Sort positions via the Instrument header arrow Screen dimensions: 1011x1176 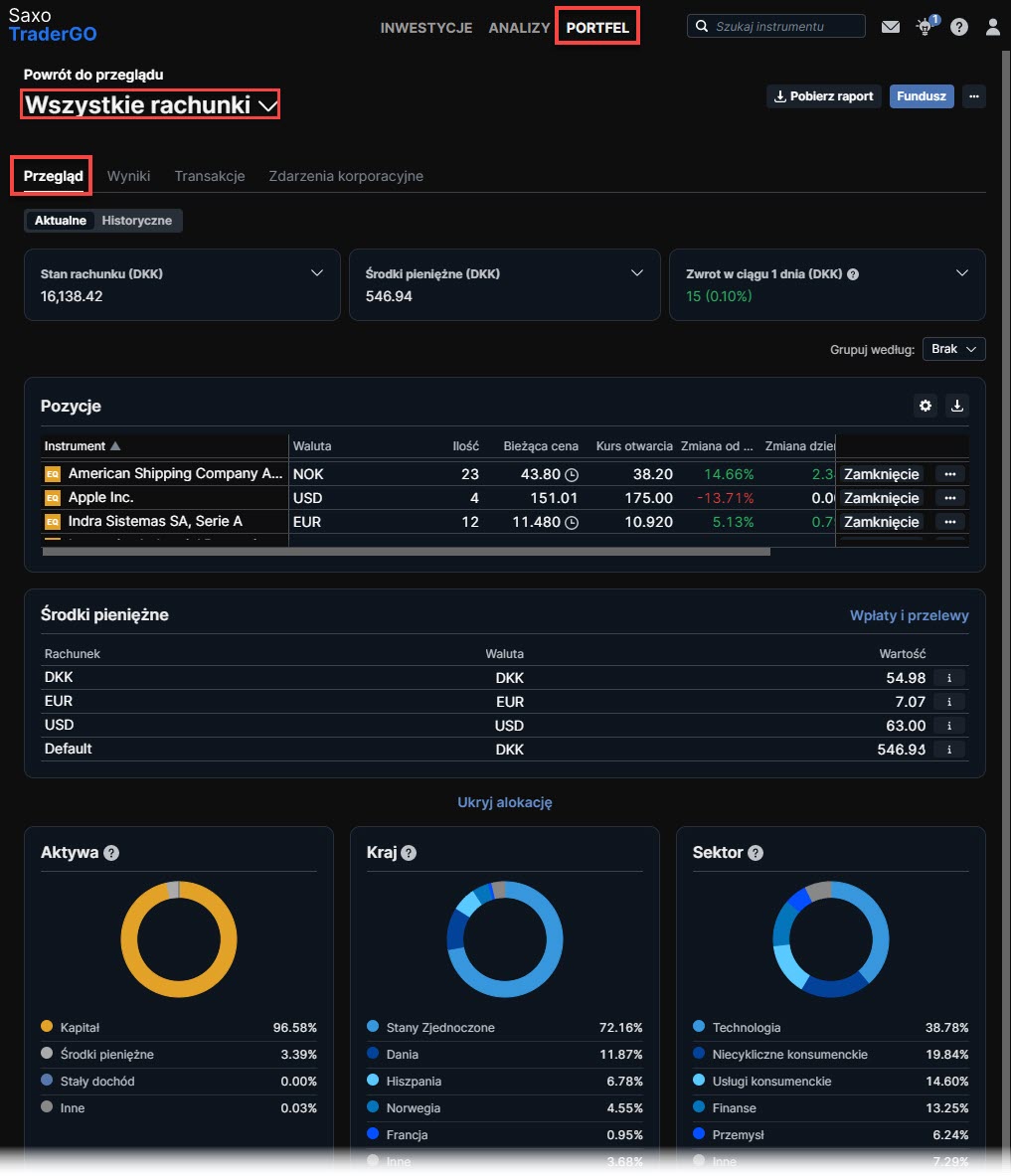click(x=115, y=446)
